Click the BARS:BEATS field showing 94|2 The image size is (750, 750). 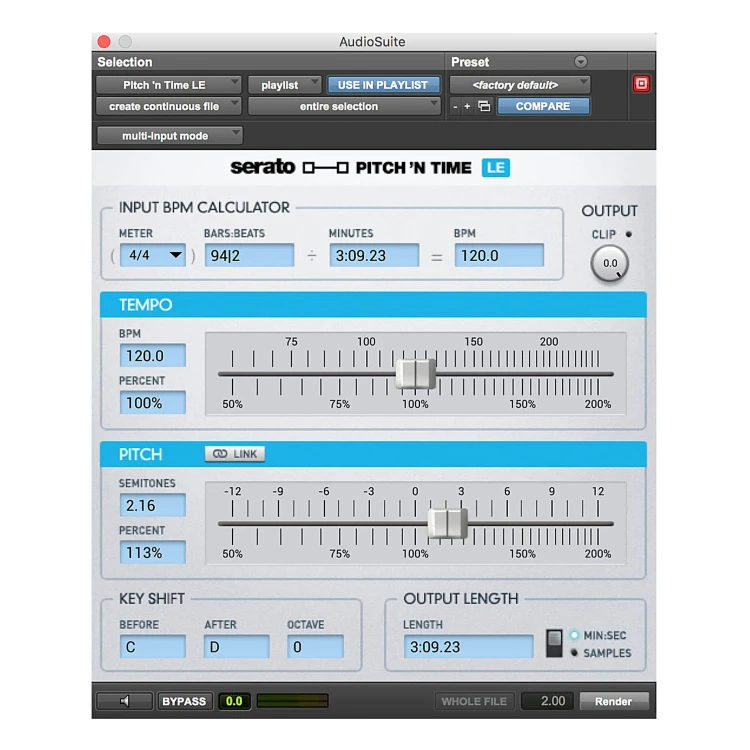click(x=249, y=255)
